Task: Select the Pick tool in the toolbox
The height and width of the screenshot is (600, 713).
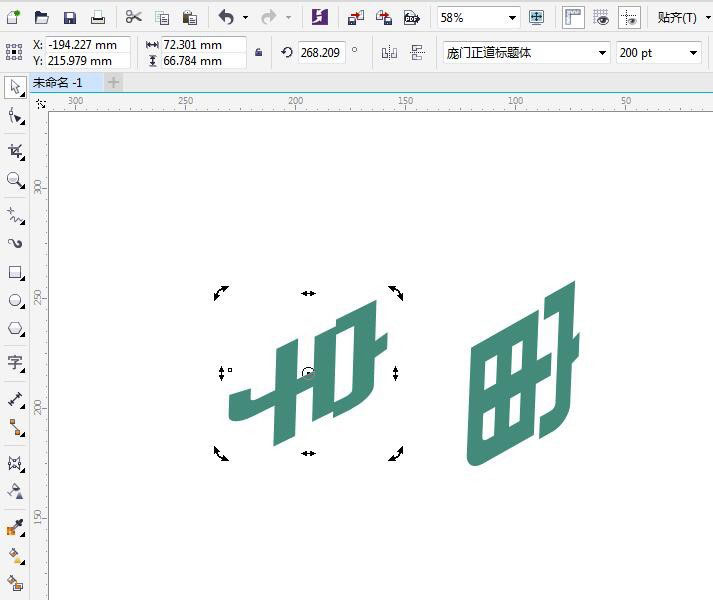Action: (x=15, y=88)
